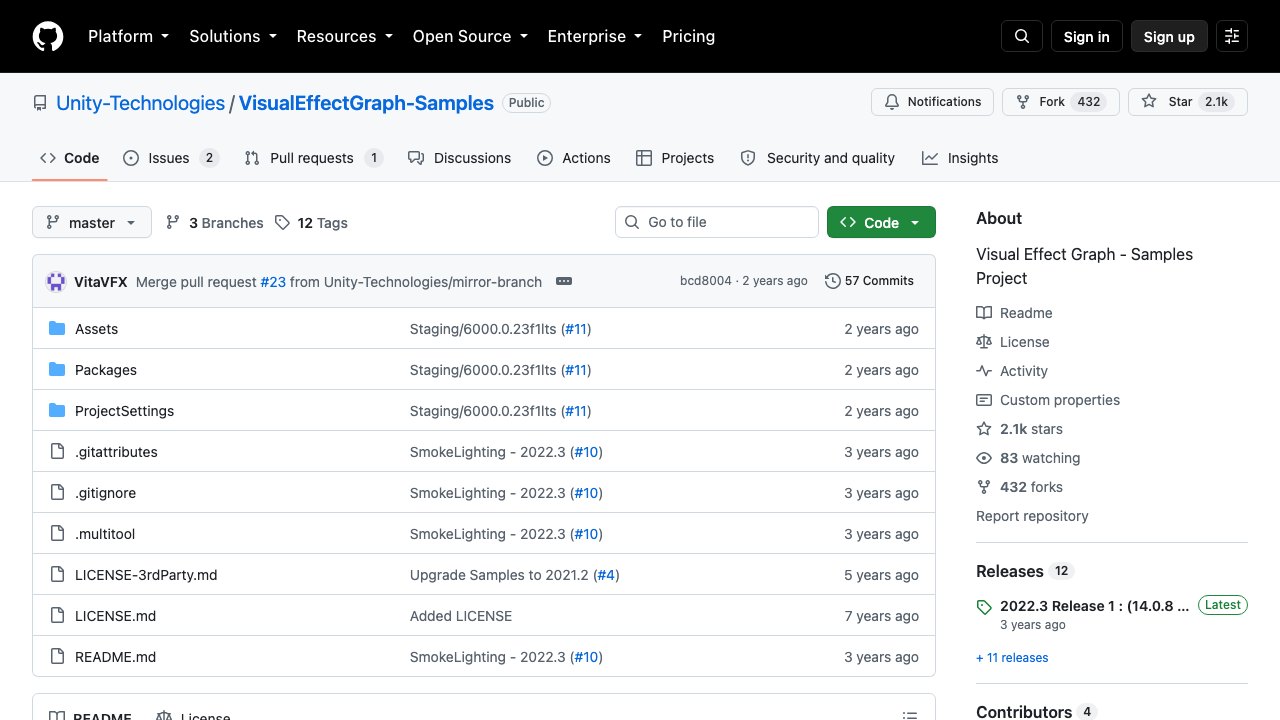Image resolution: width=1280 pixels, height=720 pixels.
Task: Open the green Code dropdown
Action: [881, 222]
